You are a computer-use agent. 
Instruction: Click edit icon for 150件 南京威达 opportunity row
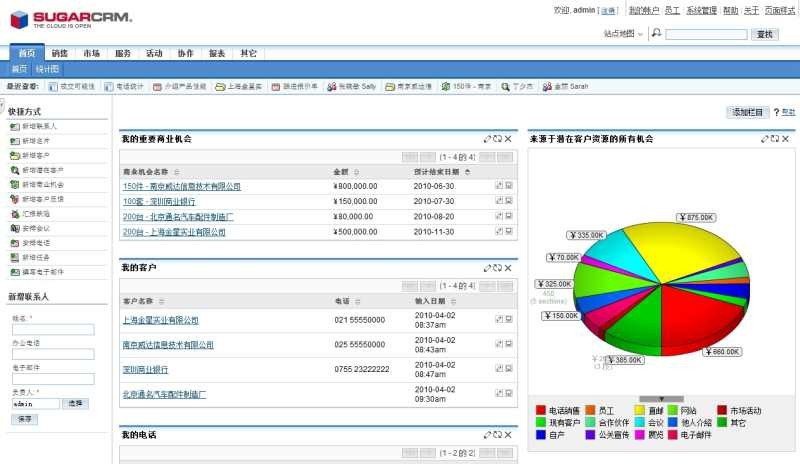pyautogui.click(x=499, y=186)
